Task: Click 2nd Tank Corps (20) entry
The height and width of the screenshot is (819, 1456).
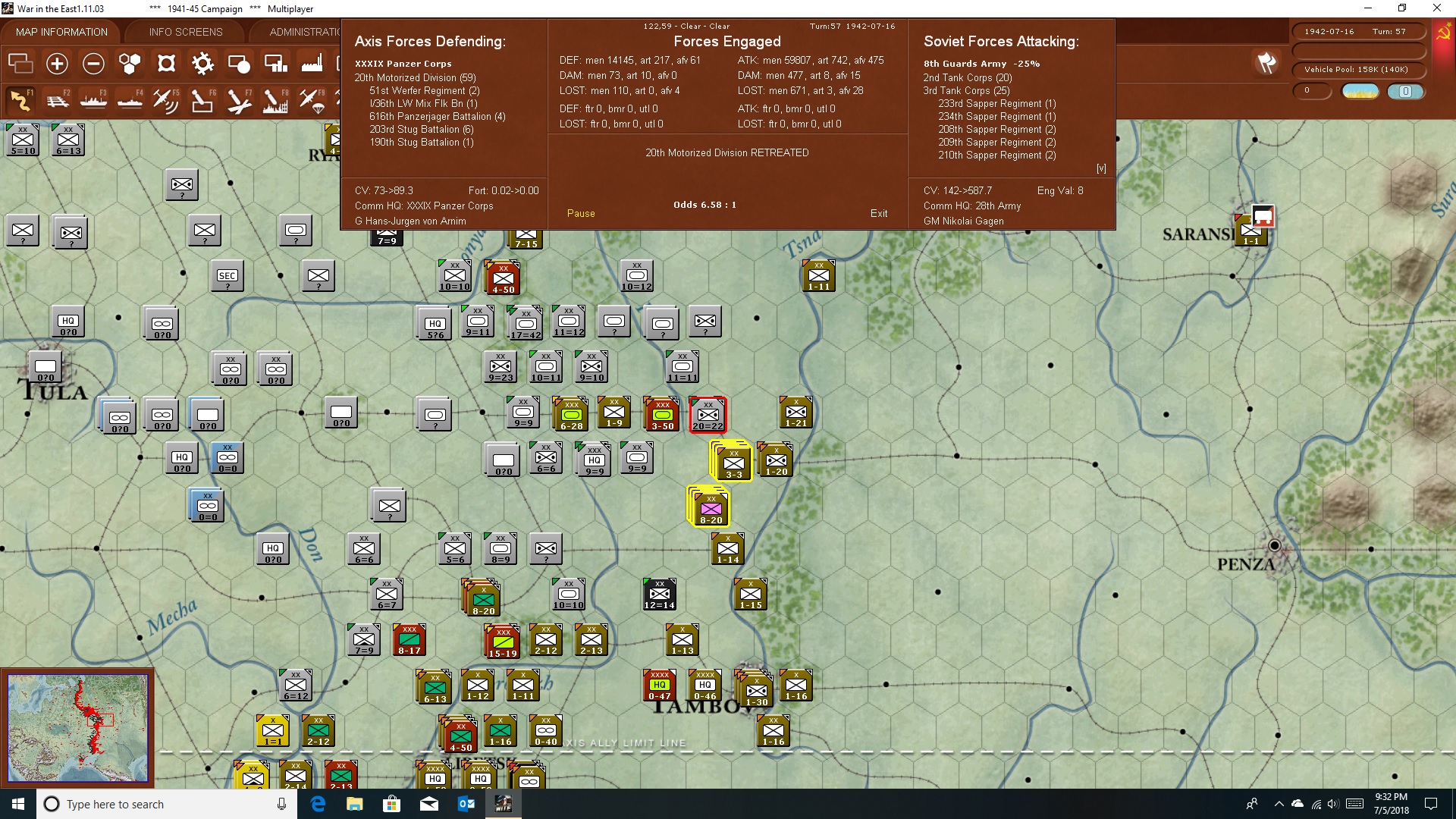Action: tap(968, 77)
